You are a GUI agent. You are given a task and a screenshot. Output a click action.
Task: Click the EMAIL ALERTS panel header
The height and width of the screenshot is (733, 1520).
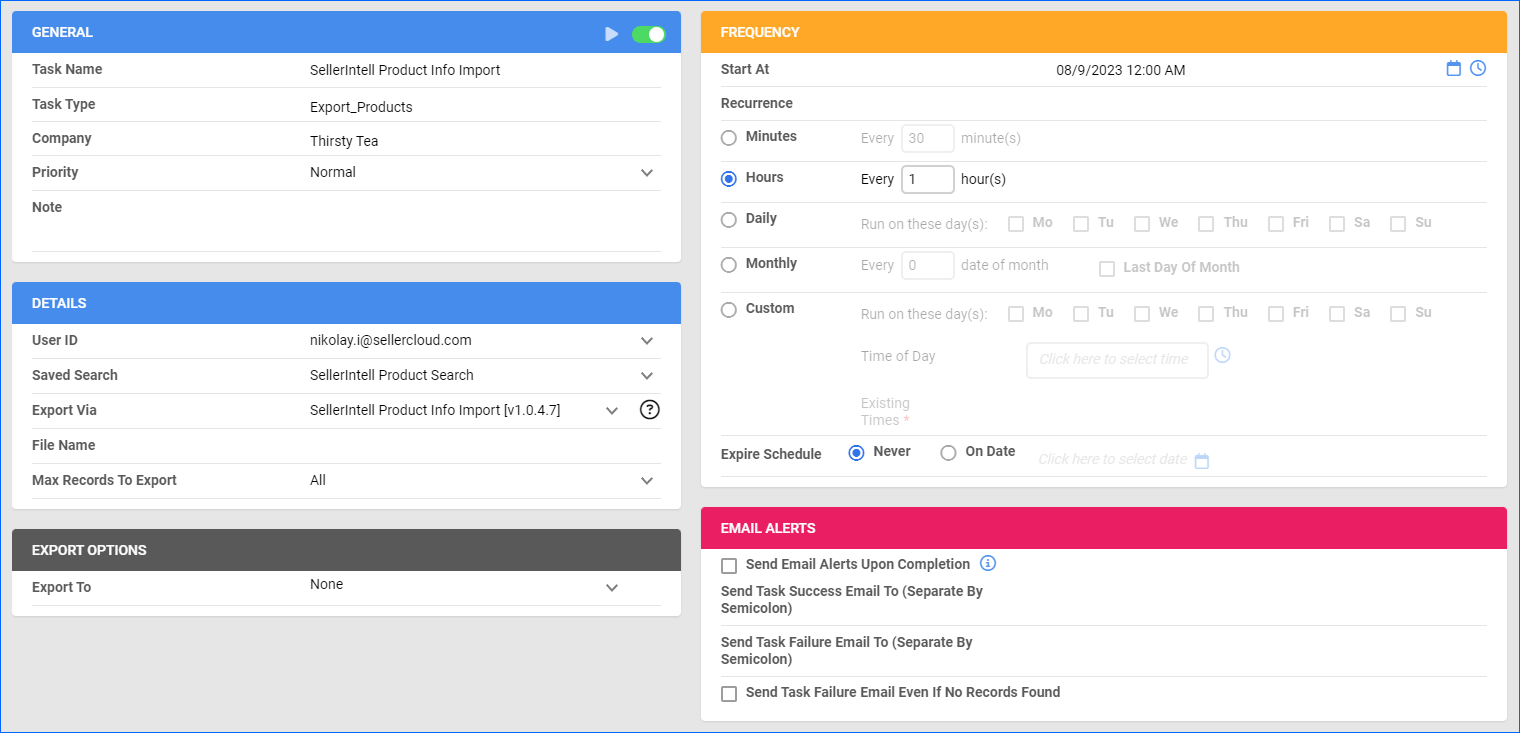point(1103,528)
